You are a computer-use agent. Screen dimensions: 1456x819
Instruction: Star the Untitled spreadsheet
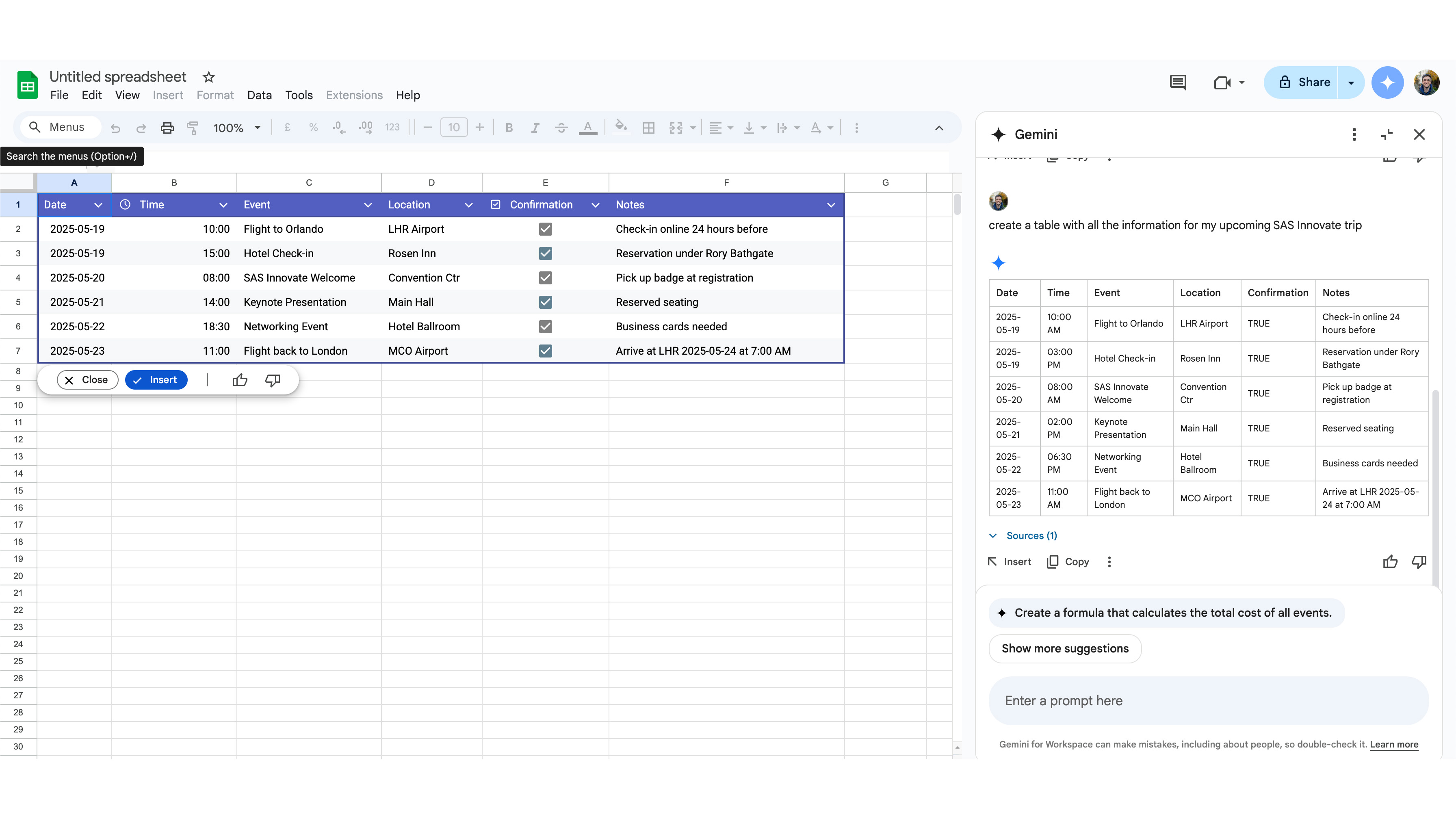pos(208,77)
